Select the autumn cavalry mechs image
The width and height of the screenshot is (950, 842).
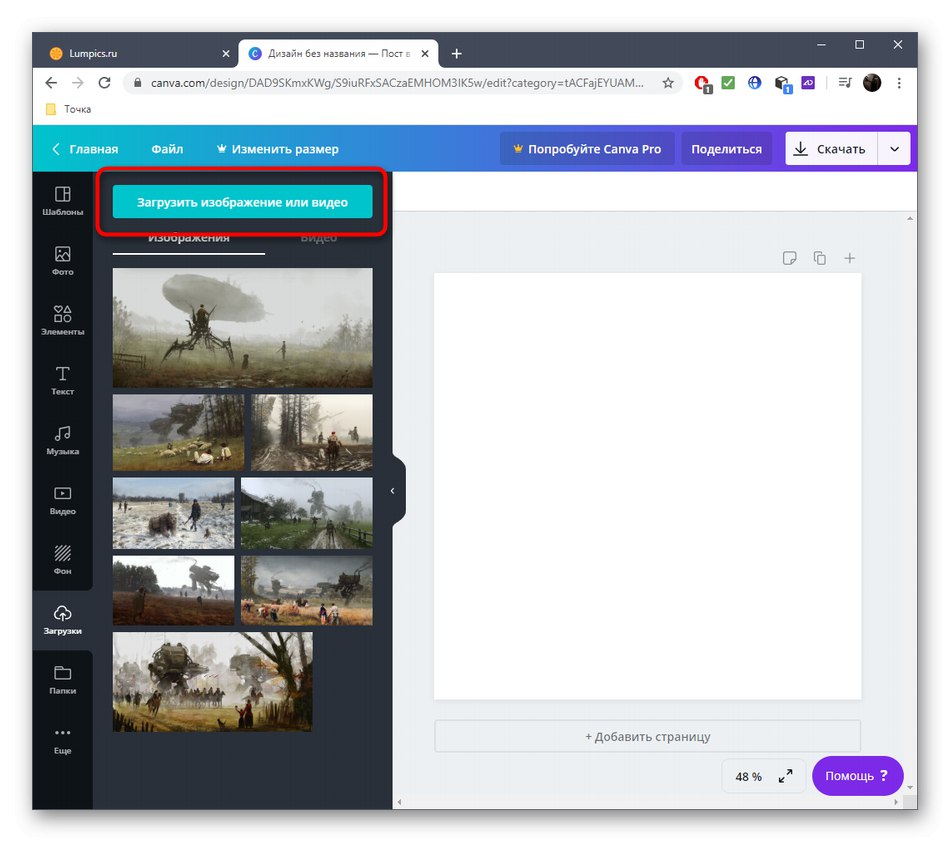(213, 682)
